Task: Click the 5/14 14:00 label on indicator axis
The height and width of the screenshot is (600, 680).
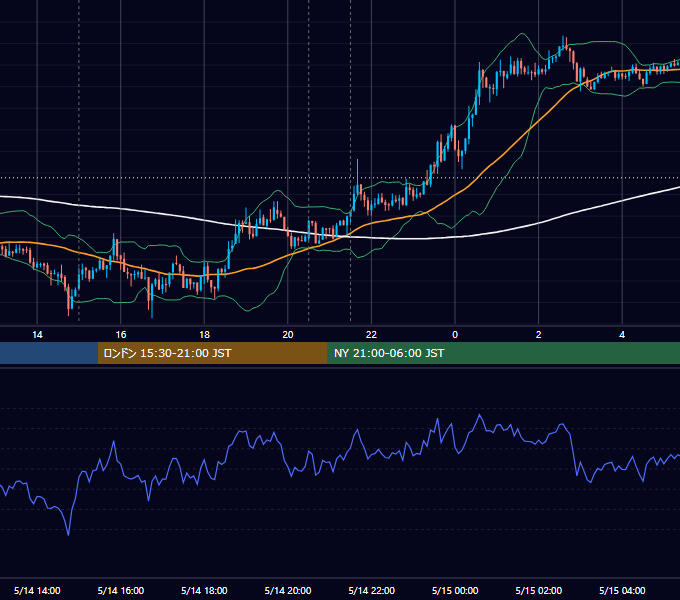Action: (37, 590)
